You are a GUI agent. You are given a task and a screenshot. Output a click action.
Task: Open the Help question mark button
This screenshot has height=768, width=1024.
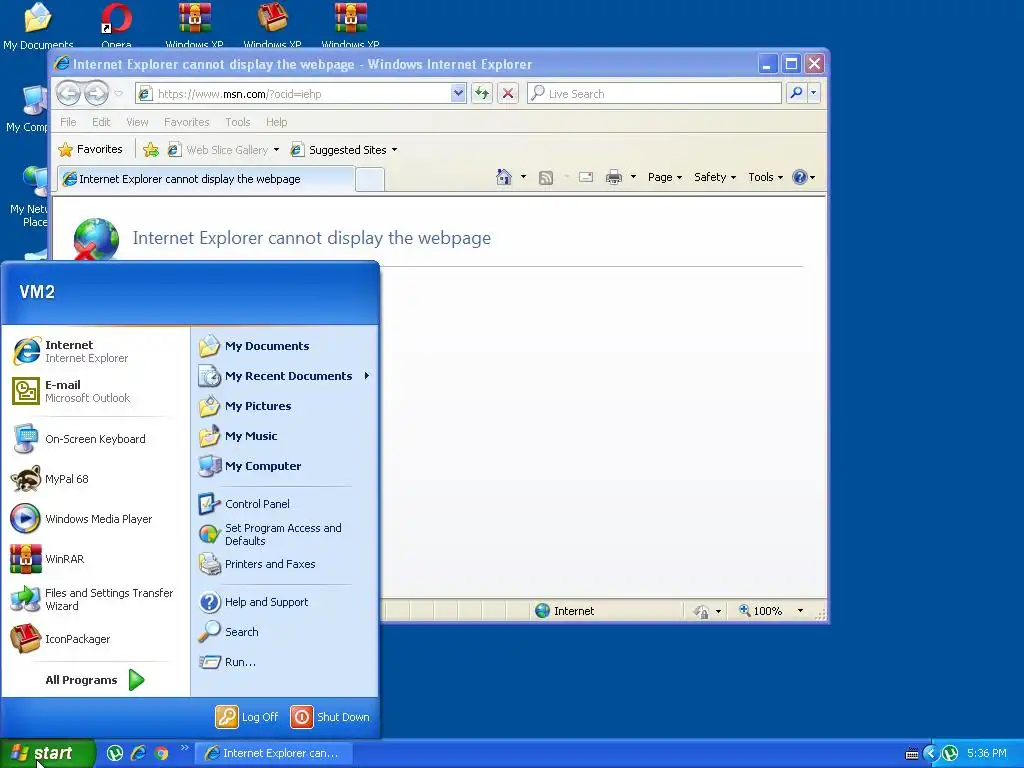click(803, 177)
